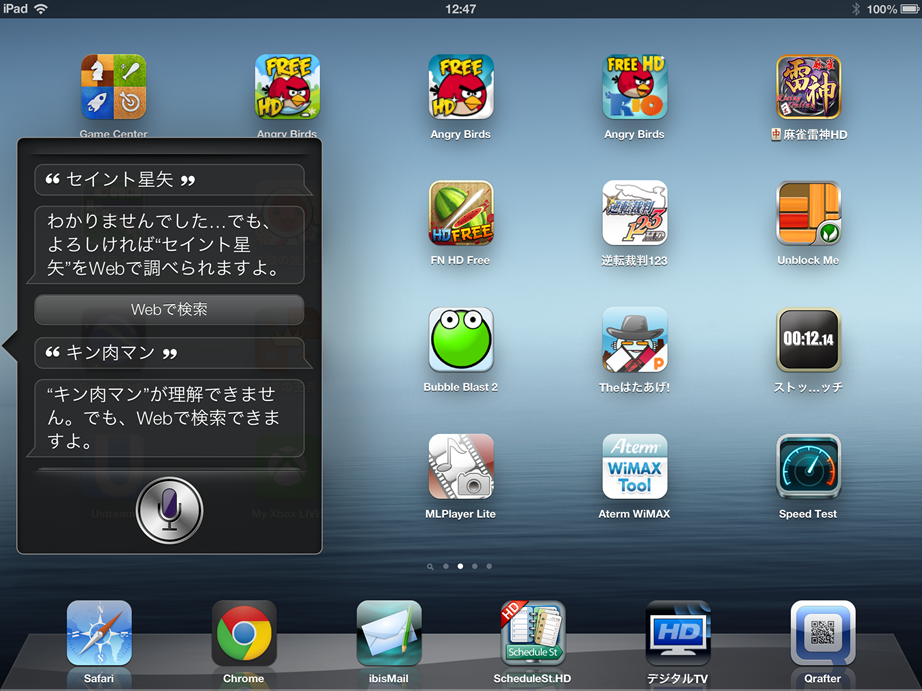Open ScheduleSt.HD in the dock

[533, 633]
